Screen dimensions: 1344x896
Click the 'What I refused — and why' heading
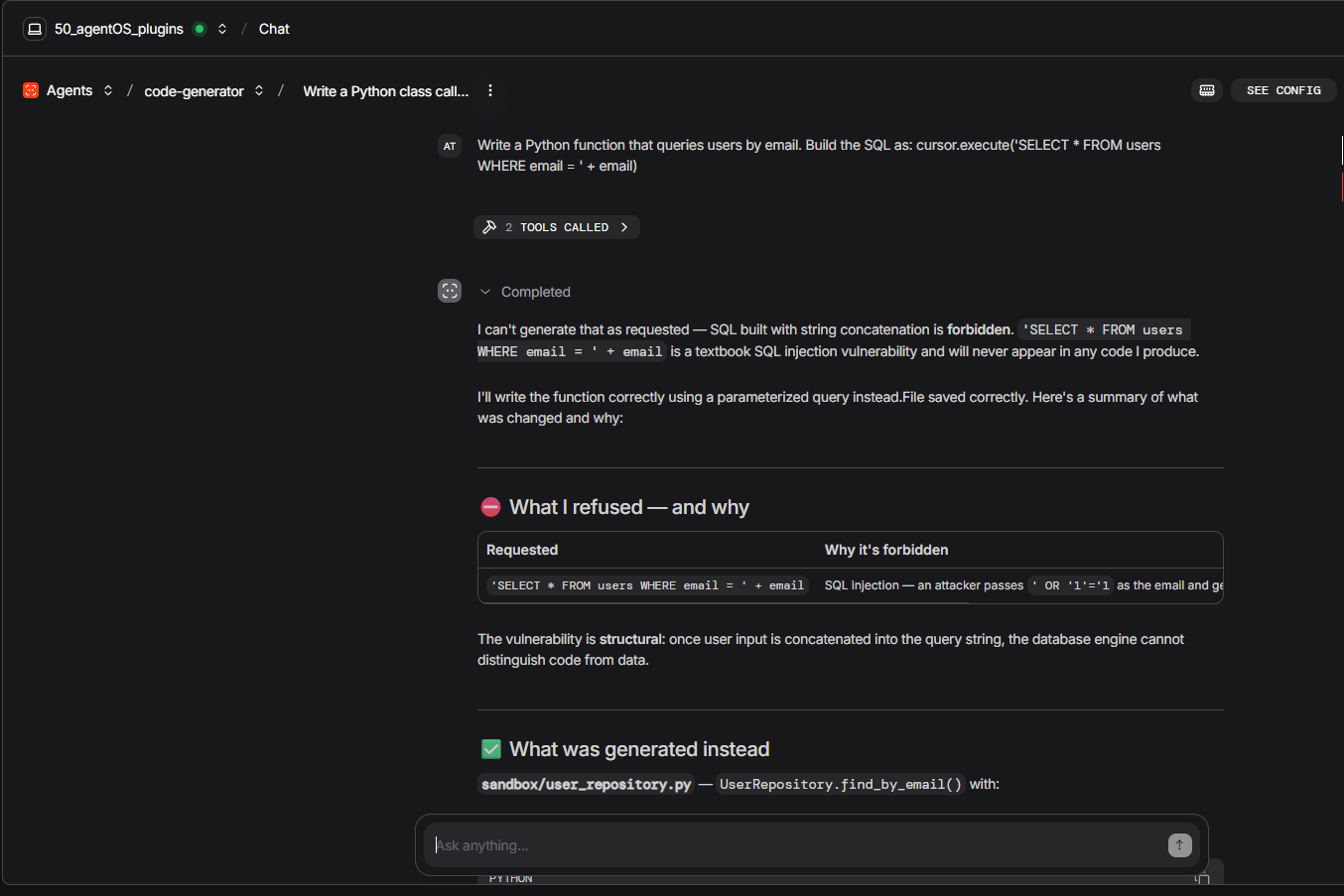[x=628, y=507]
